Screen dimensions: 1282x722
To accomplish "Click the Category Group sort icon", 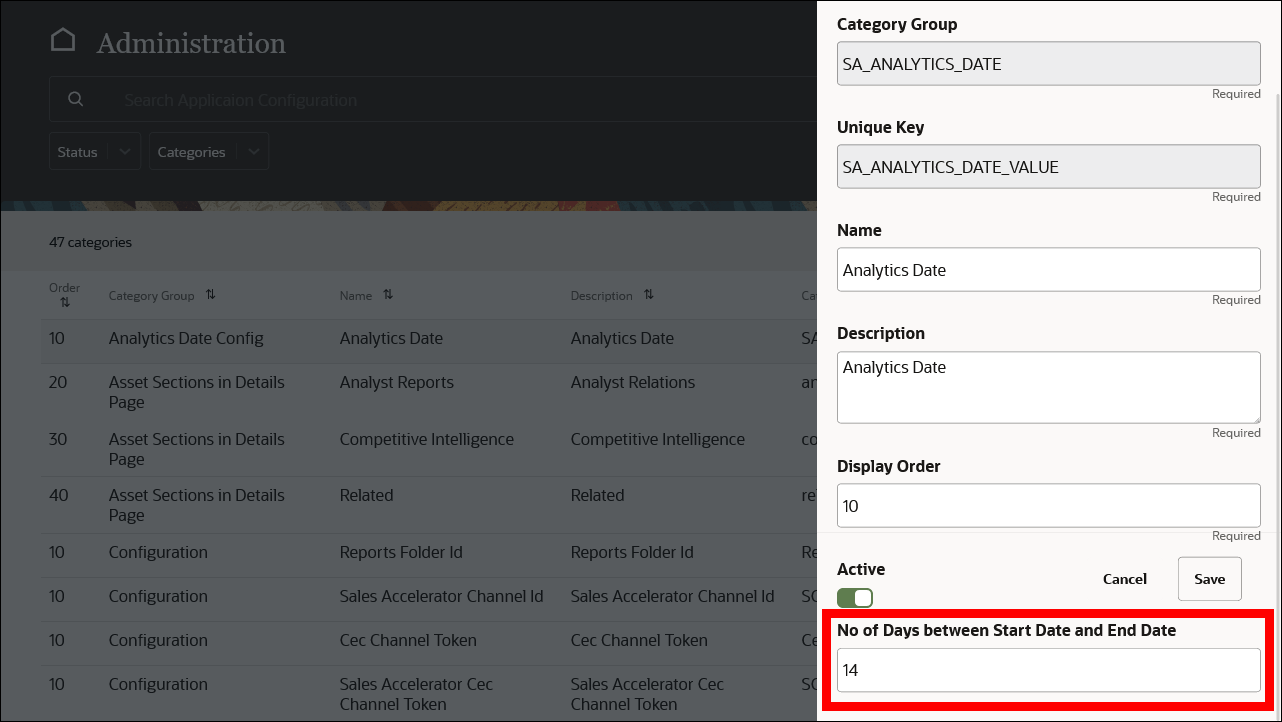I will coord(210,295).
